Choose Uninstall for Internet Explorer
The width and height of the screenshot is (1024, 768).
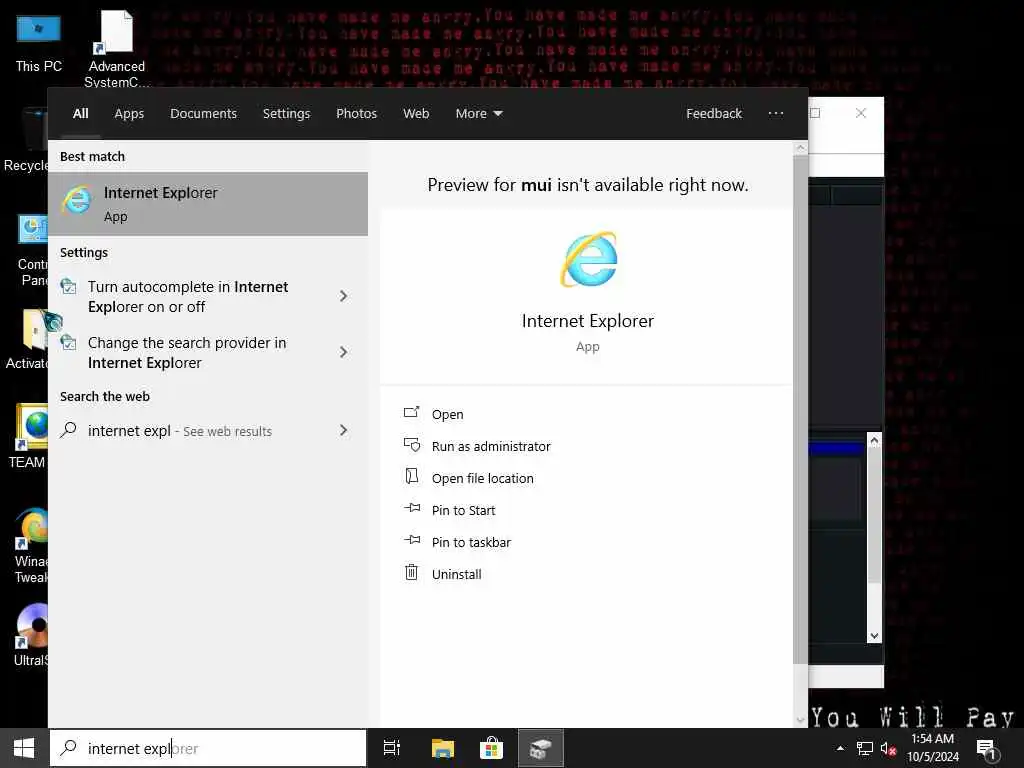(456, 574)
